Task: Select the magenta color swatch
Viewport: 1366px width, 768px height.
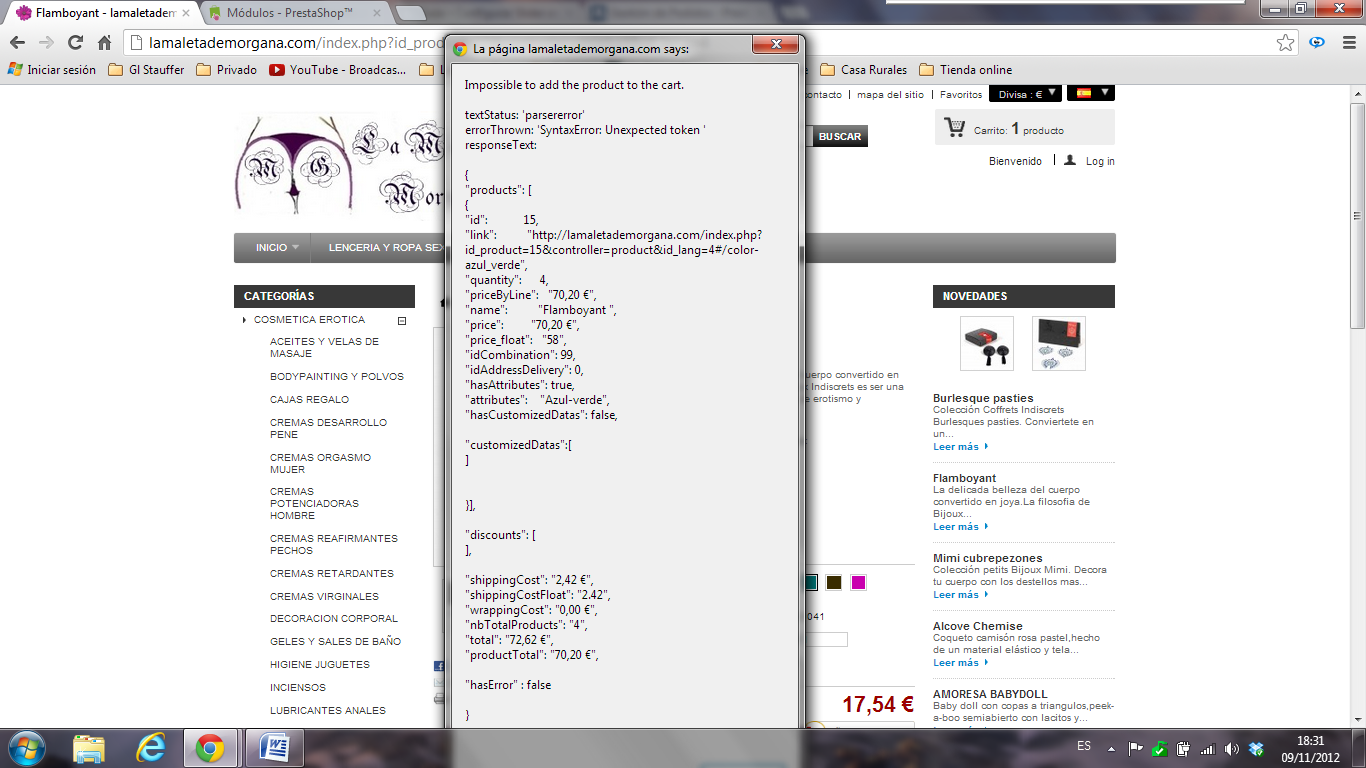Action: click(x=858, y=583)
